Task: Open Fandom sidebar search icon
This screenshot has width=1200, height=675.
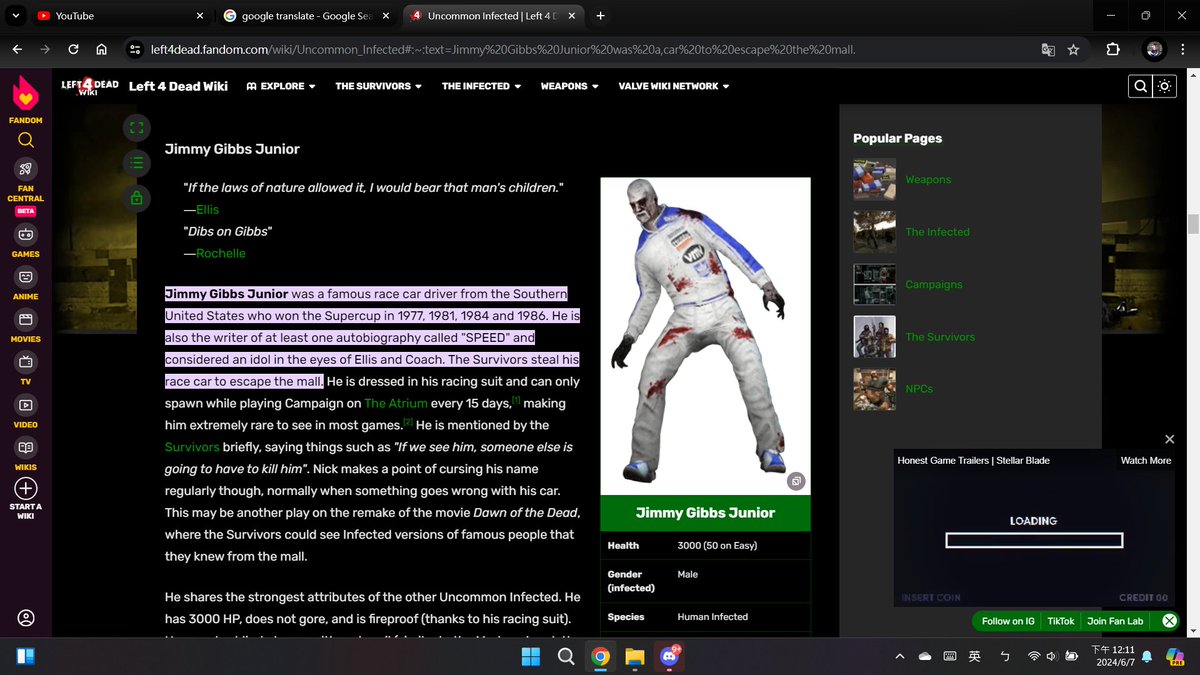Action: tap(26, 140)
